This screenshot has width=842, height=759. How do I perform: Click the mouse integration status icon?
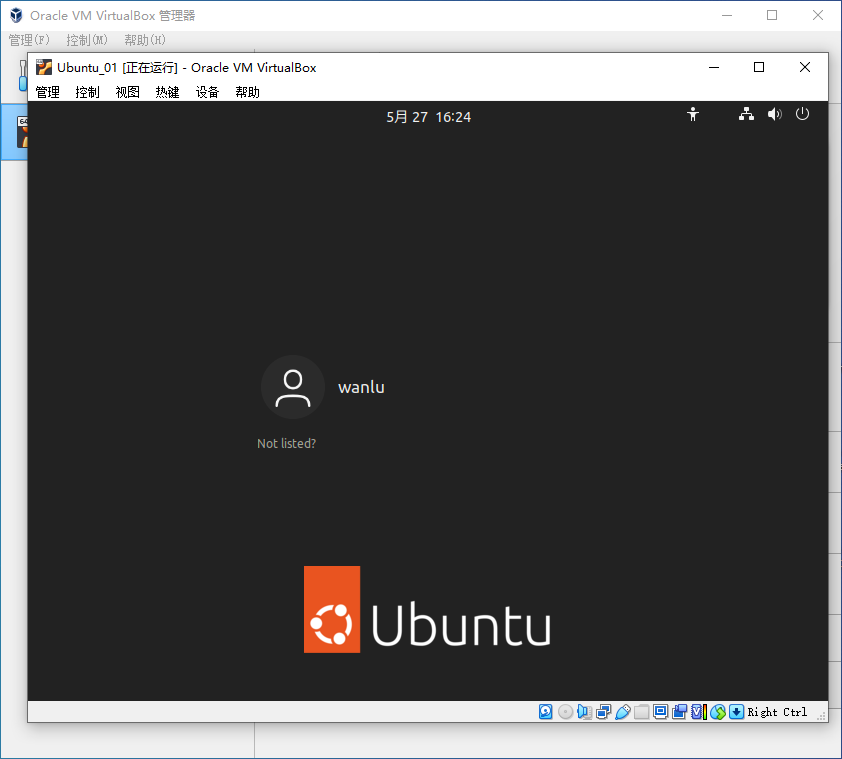(x=718, y=712)
